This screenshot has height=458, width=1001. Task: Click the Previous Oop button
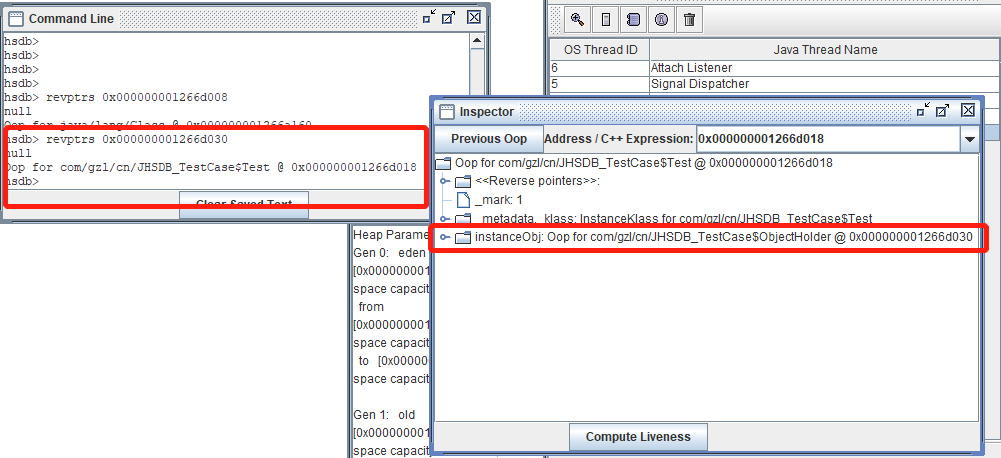(x=489, y=139)
